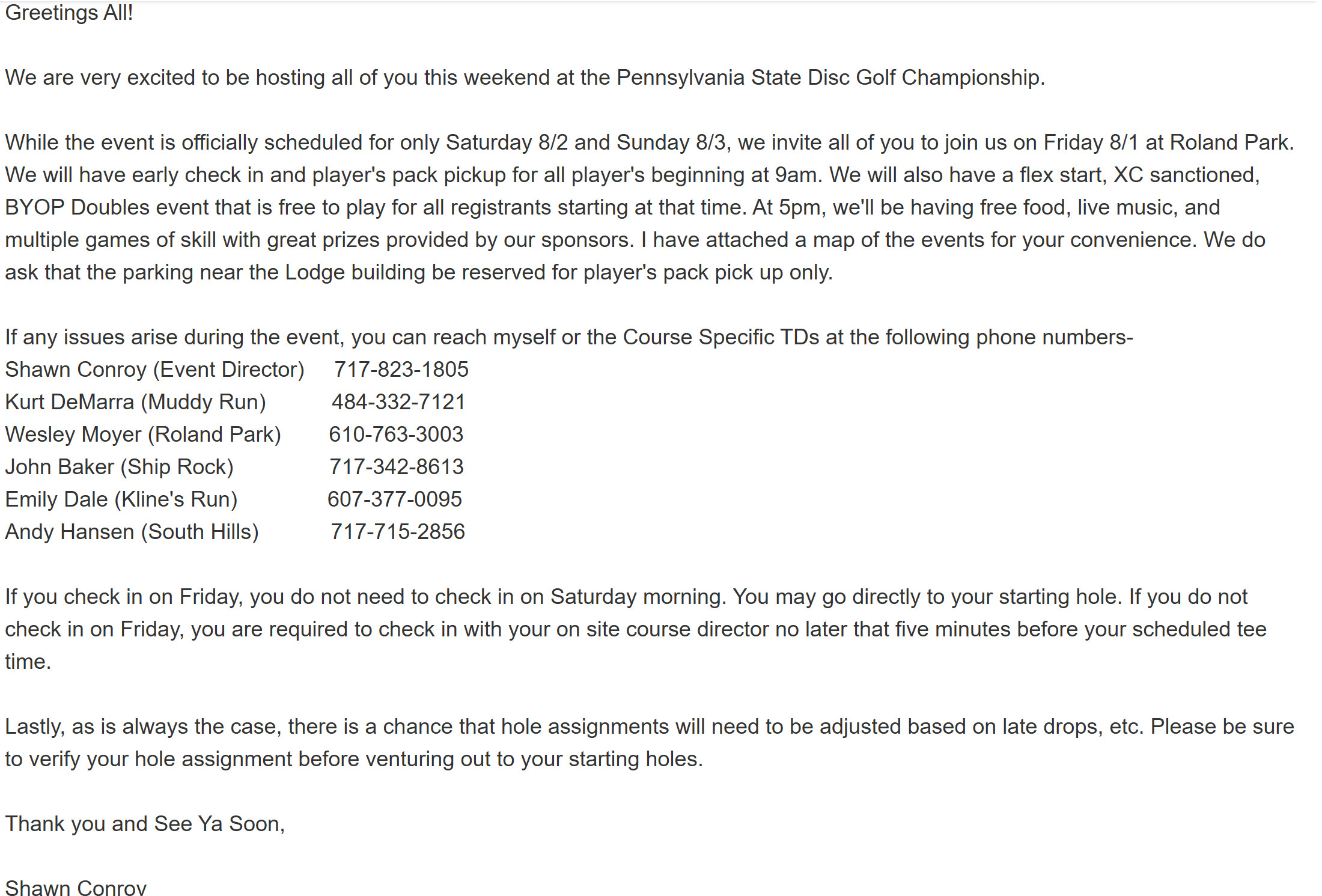Screen dimensions: 1322x896
Task: Click the text 'Wesley Moyer (Roland Park)'
Action: point(143,434)
